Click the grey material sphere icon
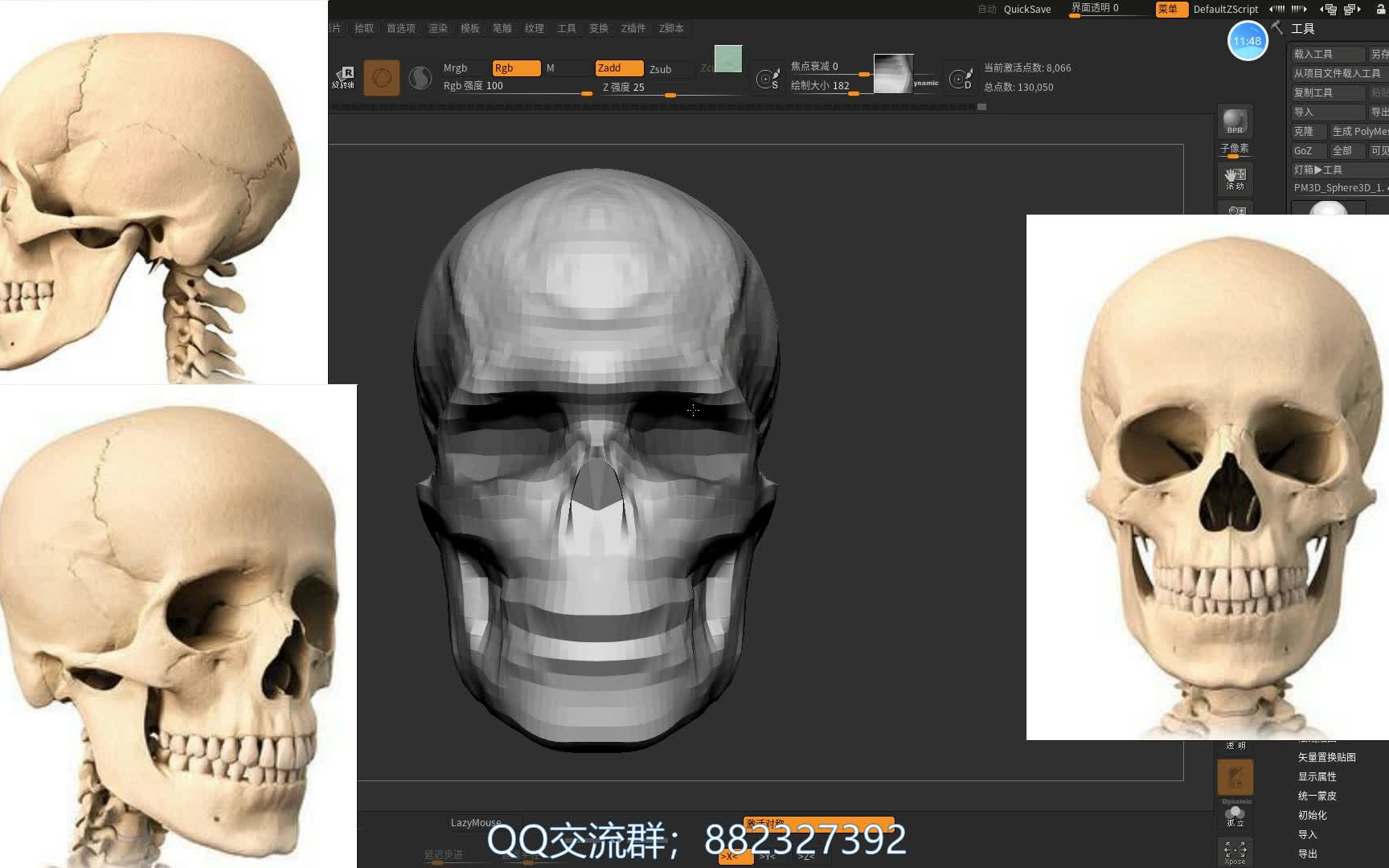This screenshot has height=868, width=1389. click(x=420, y=78)
